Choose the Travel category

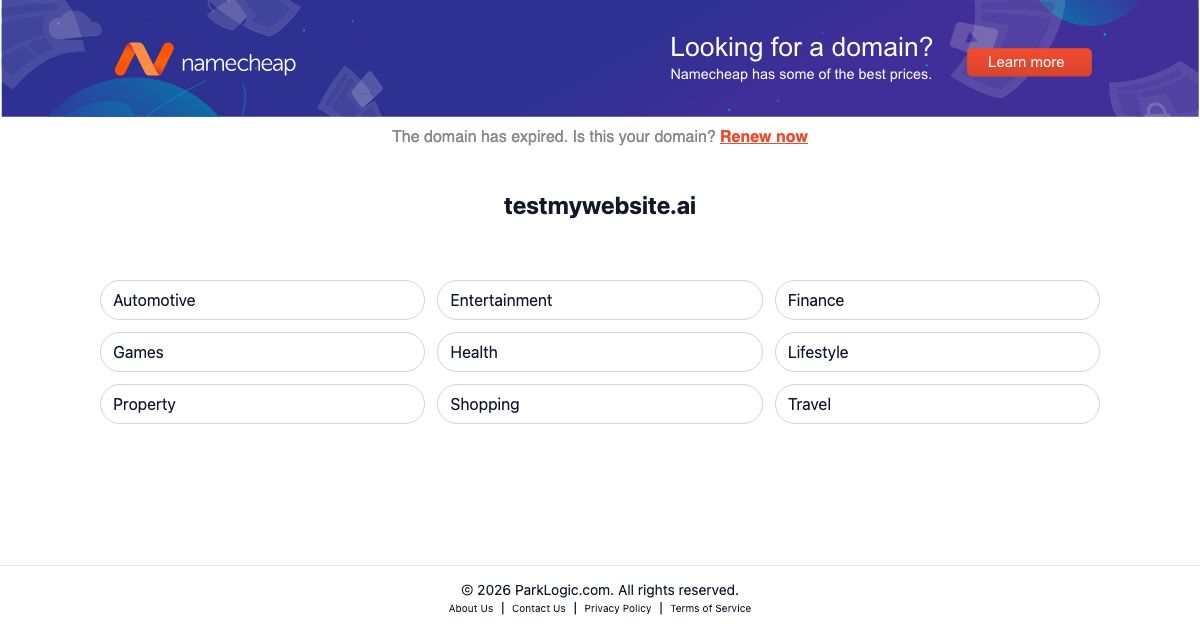coord(937,404)
